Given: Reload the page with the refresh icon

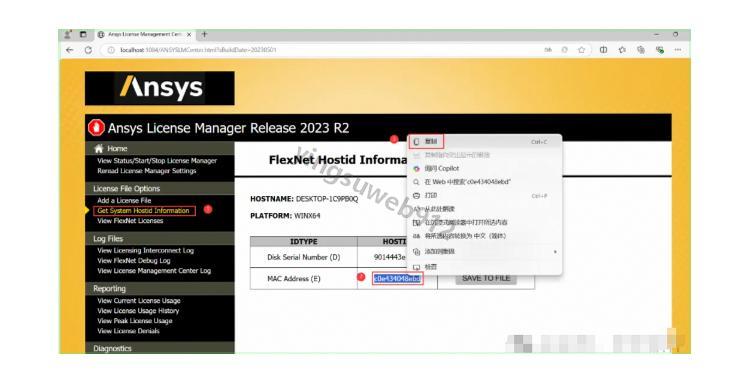Looking at the screenshot, I should (88, 50).
